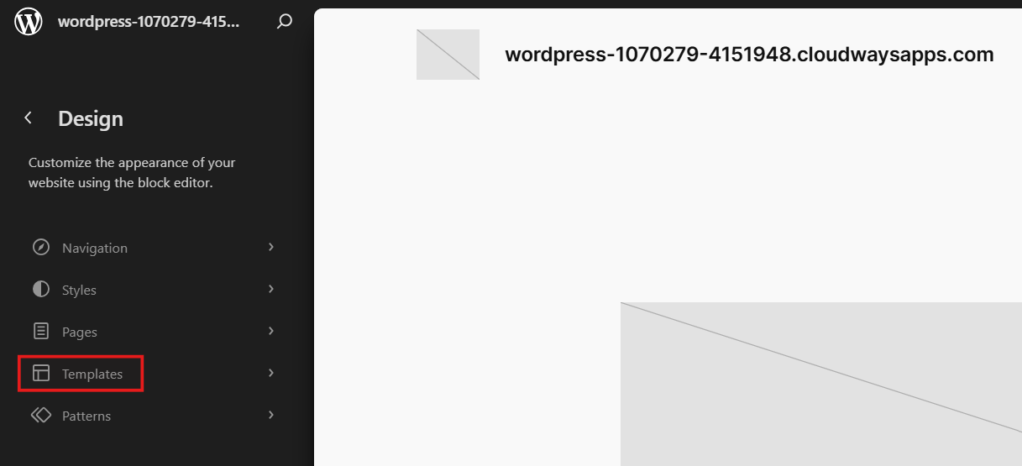Expand the Patterns row chevron
The width and height of the screenshot is (1022, 466).
271,415
